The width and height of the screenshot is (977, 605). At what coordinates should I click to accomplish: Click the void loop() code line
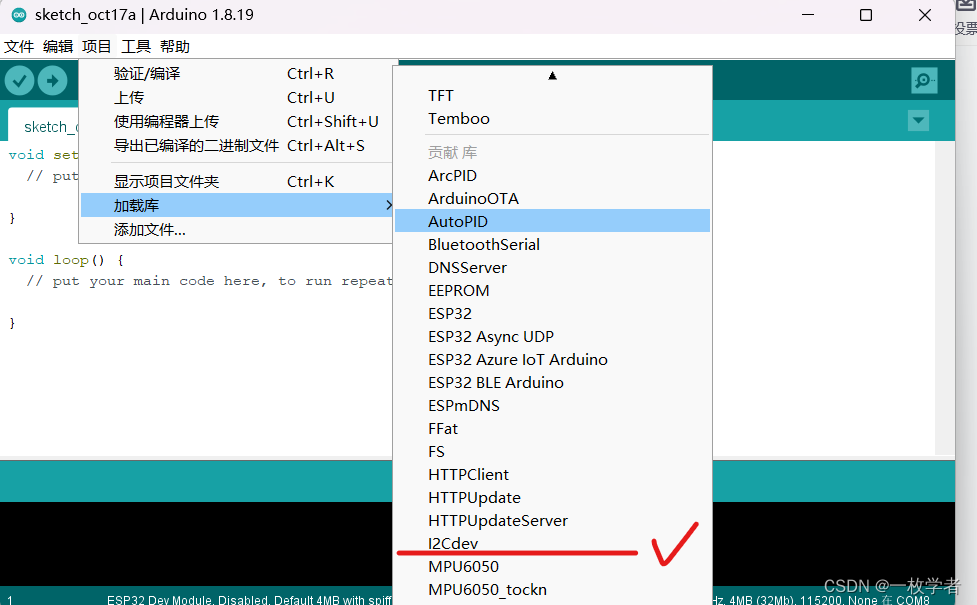click(x=65, y=260)
